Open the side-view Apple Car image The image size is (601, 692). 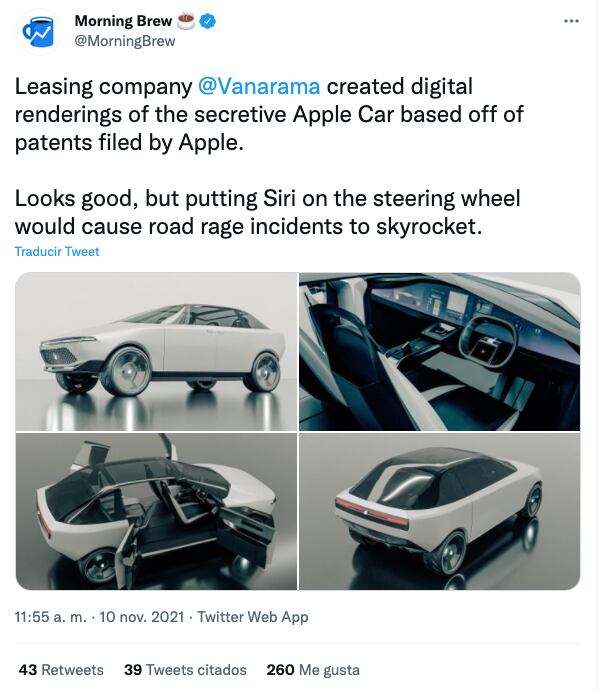156,351
